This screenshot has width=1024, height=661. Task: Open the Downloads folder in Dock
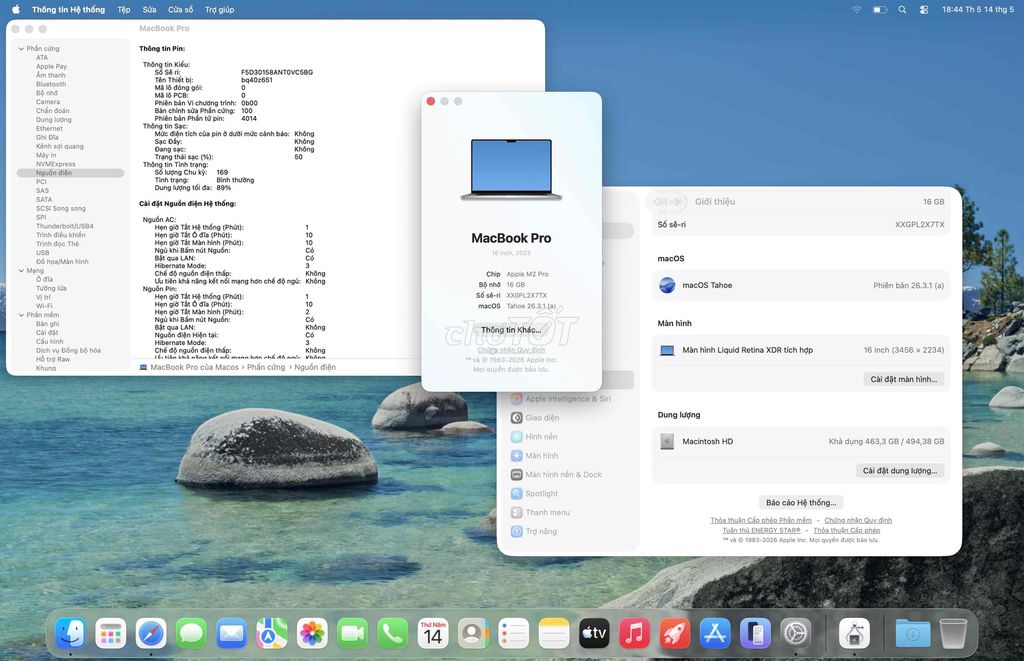click(913, 633)
